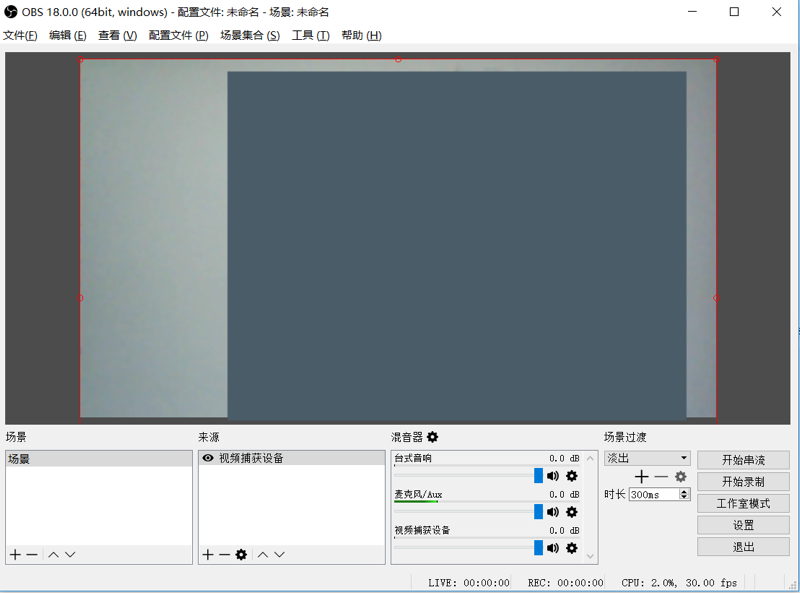The height and width of the screenshot is (593, 800).
Task: Click the 麦克风/Aux 0.0 dB value
Action: (564, 495)
